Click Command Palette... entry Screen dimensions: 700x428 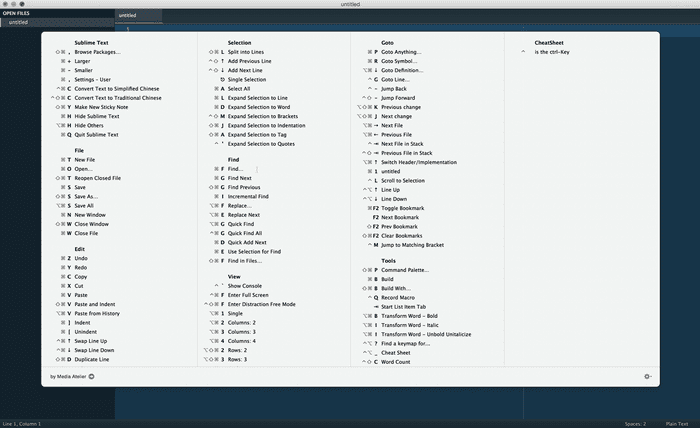click(x=405, y=270)
